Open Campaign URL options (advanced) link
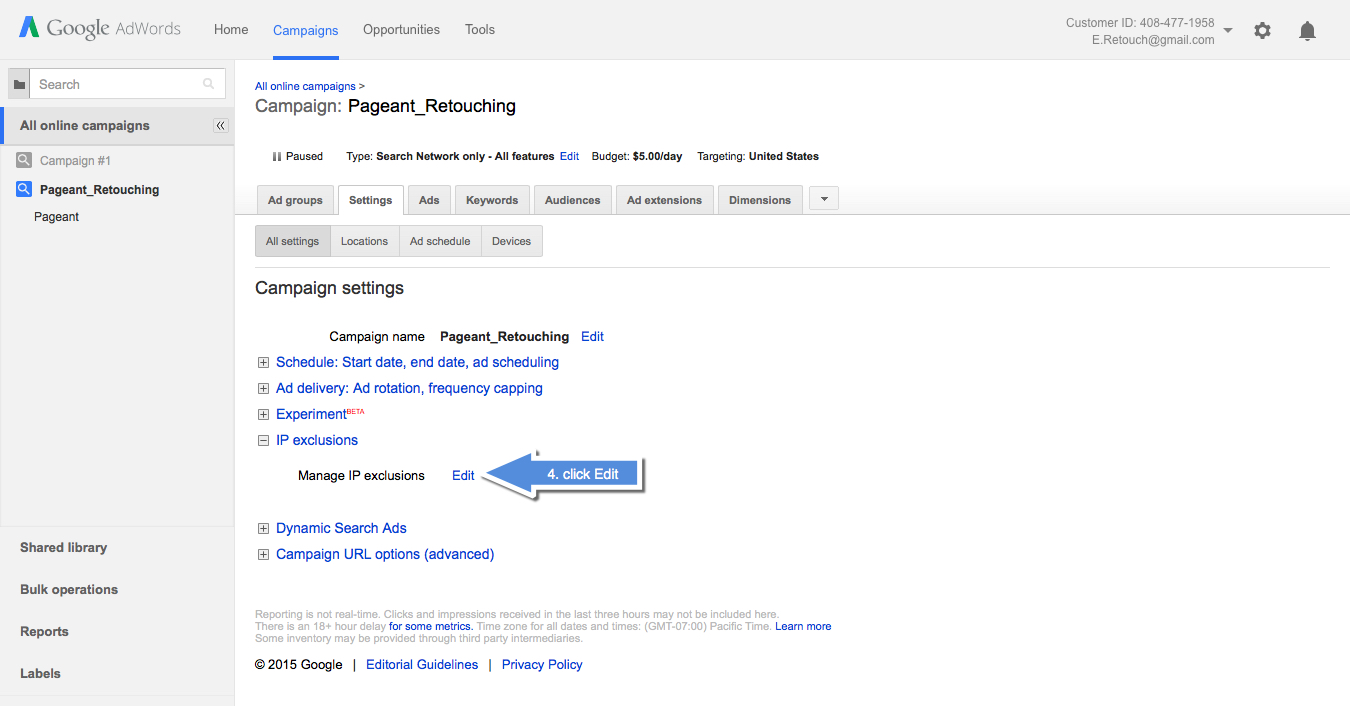 [x=385, y=554]
